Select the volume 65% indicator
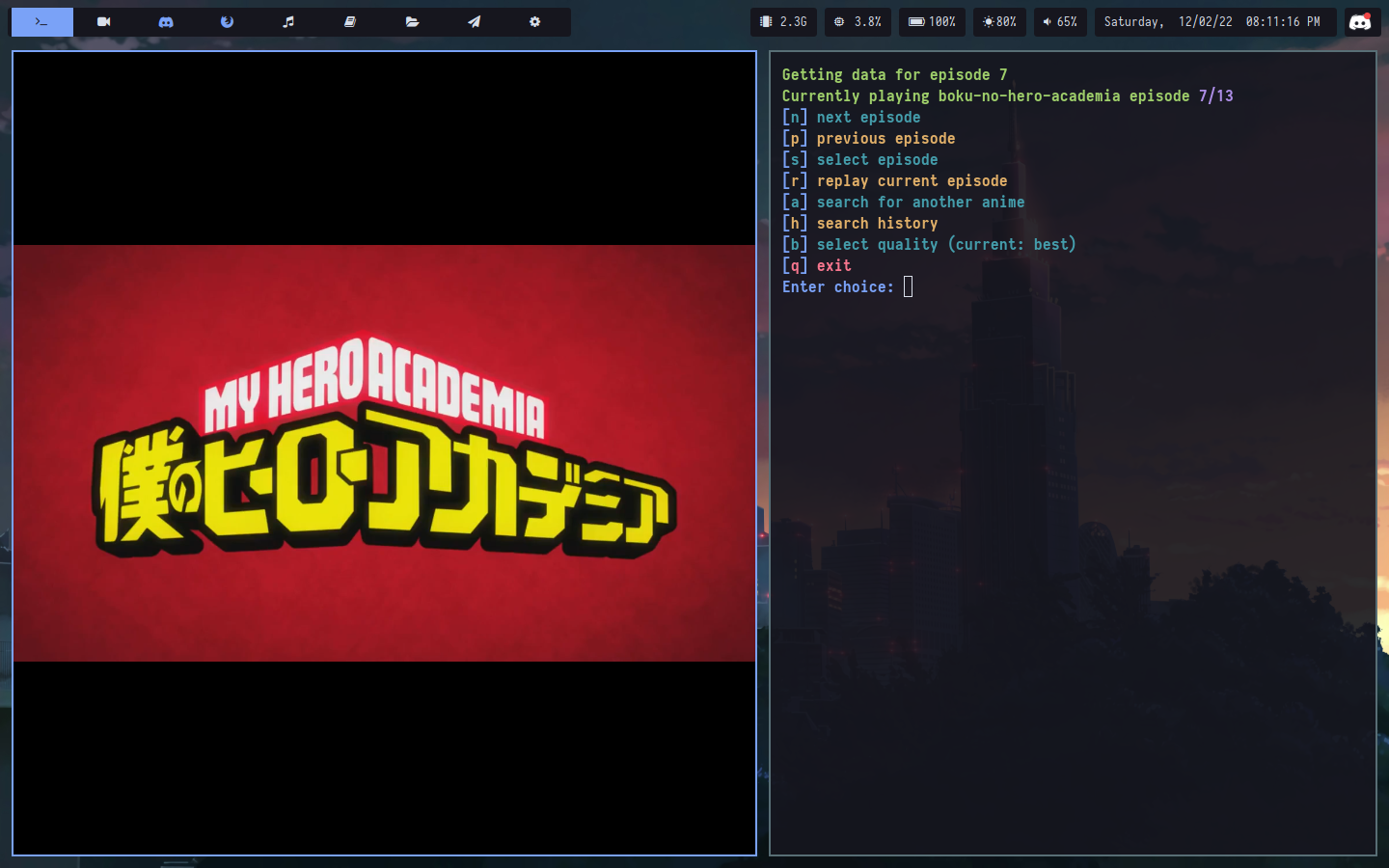 click(x=1060, y=21)
